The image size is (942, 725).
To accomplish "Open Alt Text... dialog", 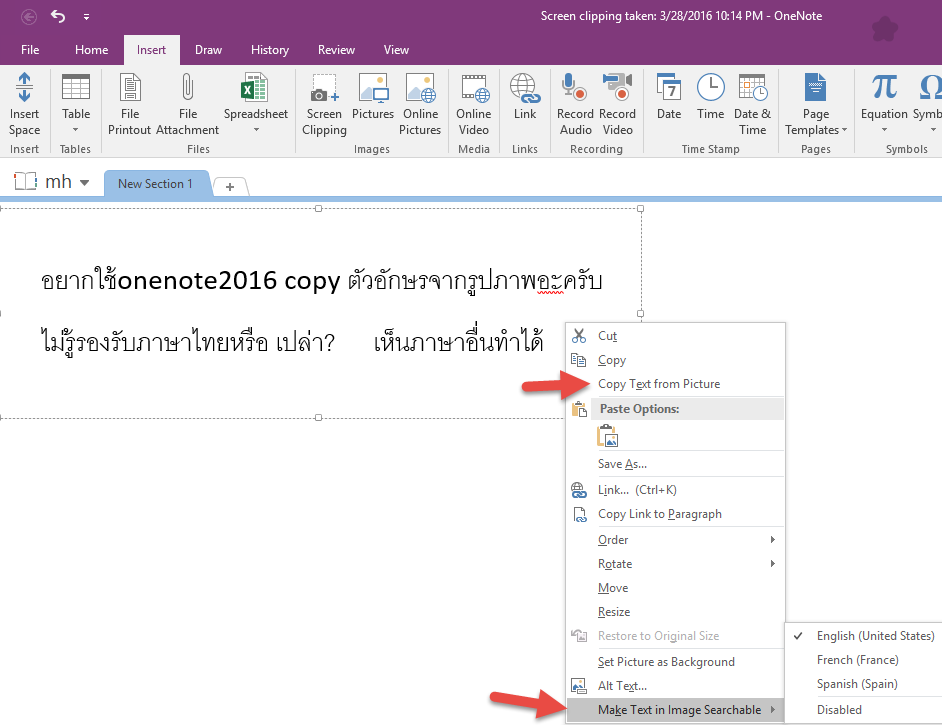I will tap(676, 685).
